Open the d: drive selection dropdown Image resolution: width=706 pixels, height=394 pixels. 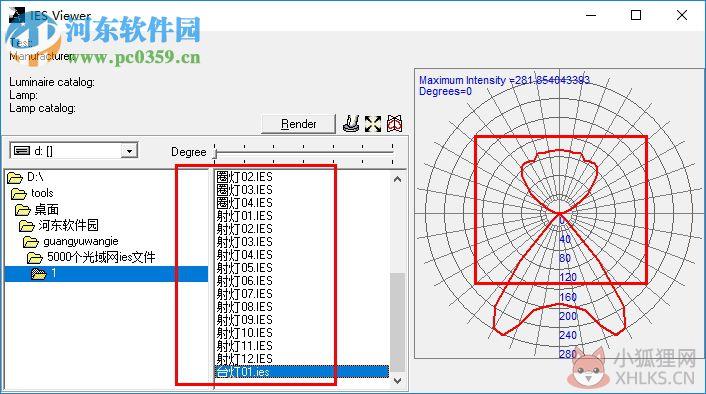(129, 151)
